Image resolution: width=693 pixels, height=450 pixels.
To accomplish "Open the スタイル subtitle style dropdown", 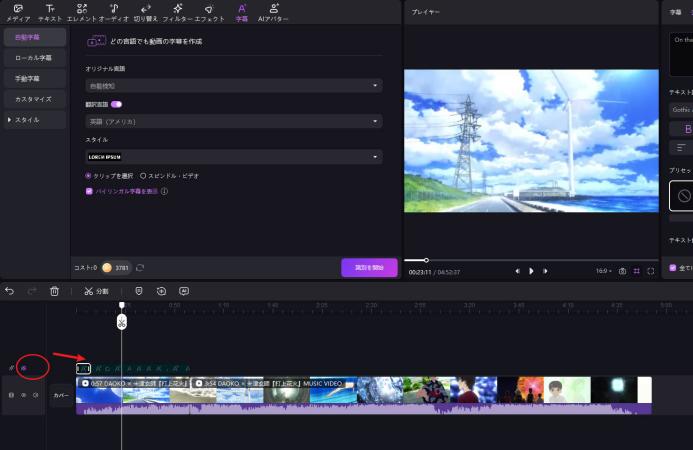I will click(x=234, y=157).
